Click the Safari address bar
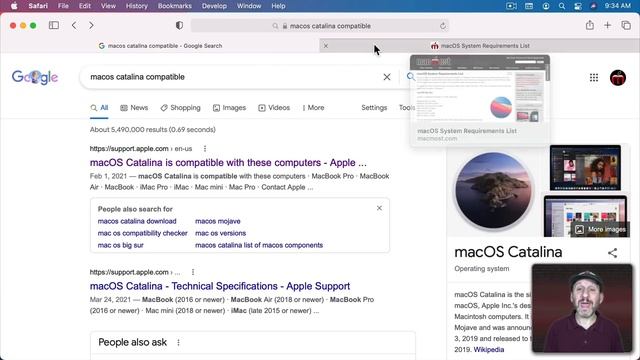Image resolution: width=640 pixels, height=360 pixels. point(320,26)
